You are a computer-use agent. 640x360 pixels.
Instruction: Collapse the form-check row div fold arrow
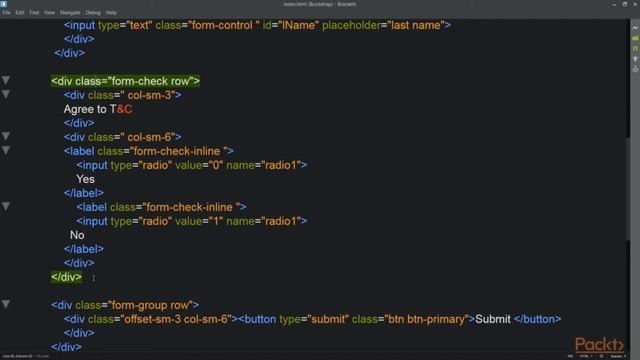coord(6,80)
